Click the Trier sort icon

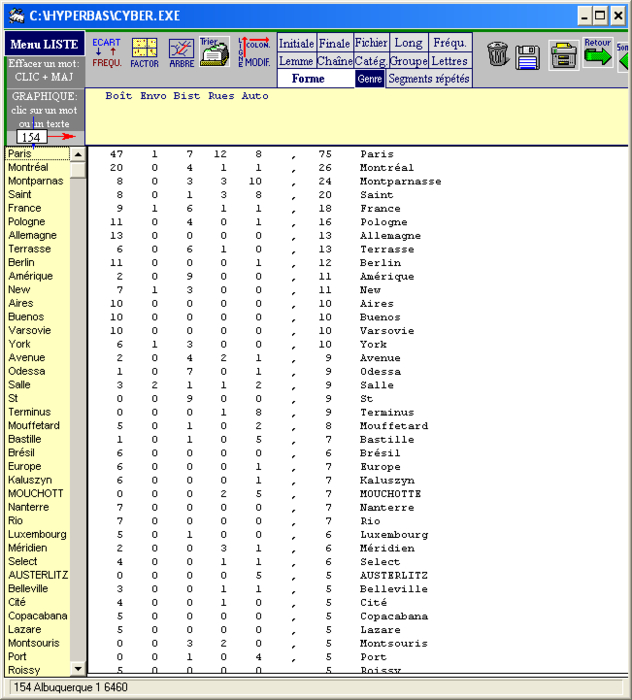point(214,52)
